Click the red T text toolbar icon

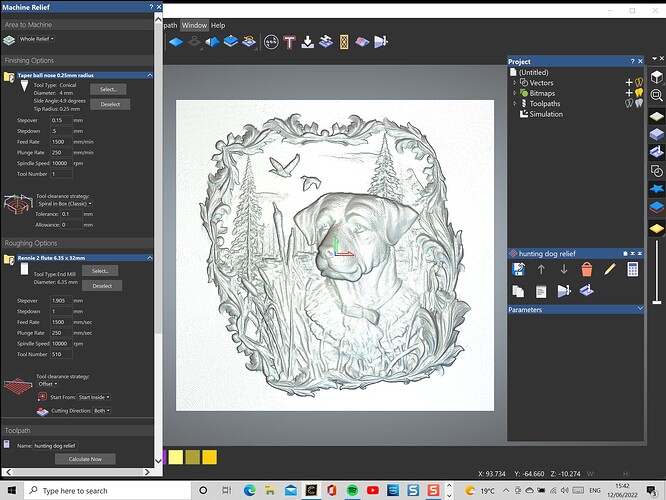290,42
